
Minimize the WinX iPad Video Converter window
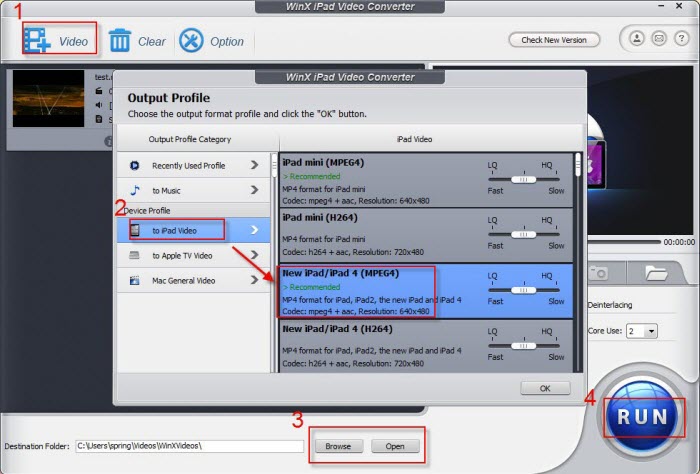click(661, 6)
